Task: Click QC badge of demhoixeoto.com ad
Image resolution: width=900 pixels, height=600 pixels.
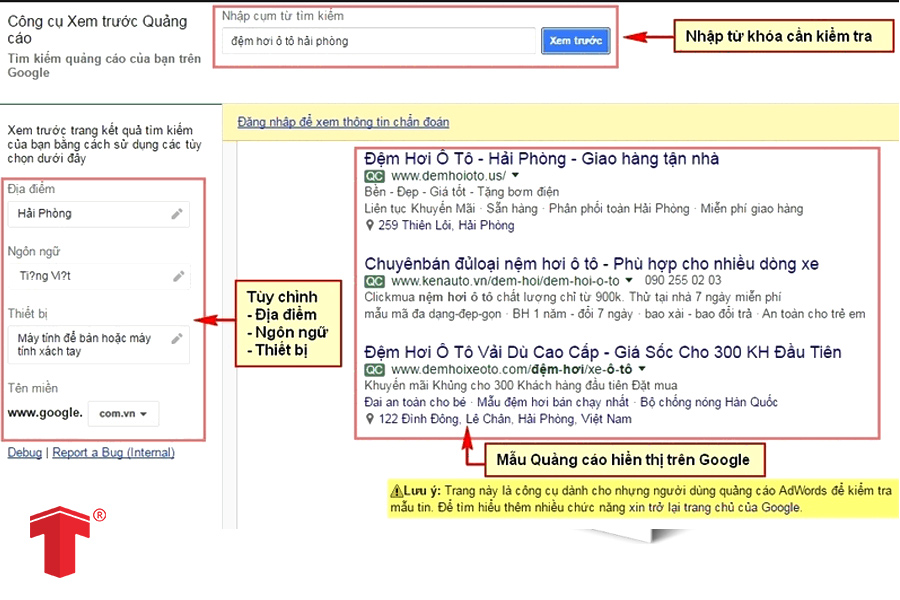Action: [374, 369]
